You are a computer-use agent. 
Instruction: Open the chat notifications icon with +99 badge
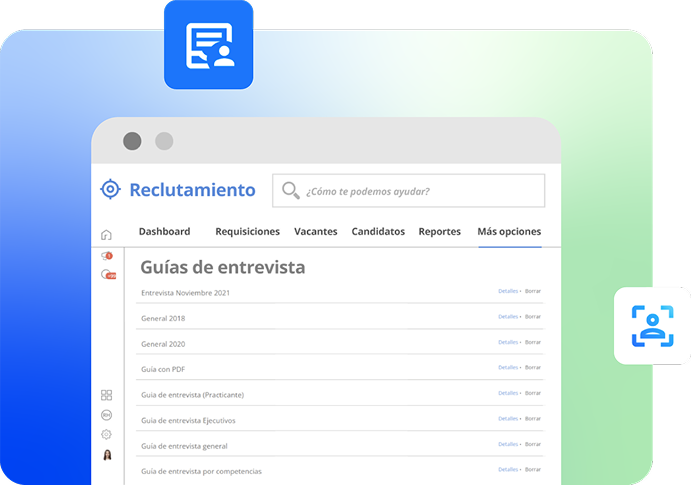(108, 274)
